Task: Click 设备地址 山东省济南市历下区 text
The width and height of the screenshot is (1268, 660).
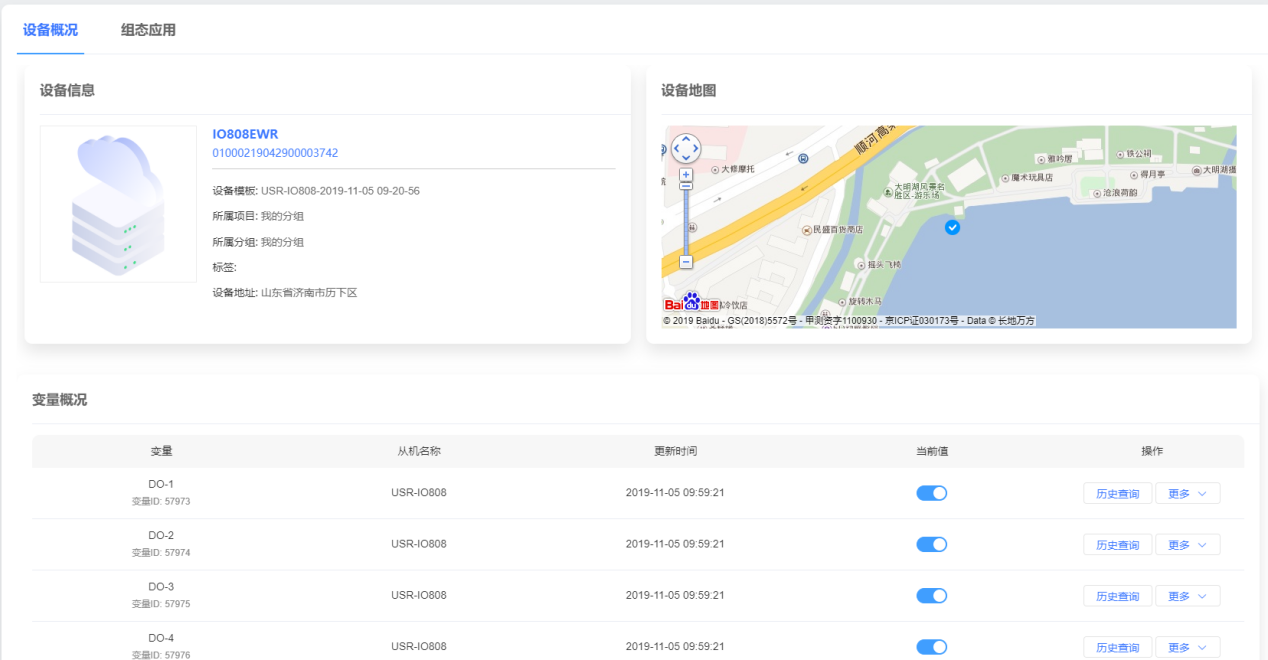Action: [285, 293]
